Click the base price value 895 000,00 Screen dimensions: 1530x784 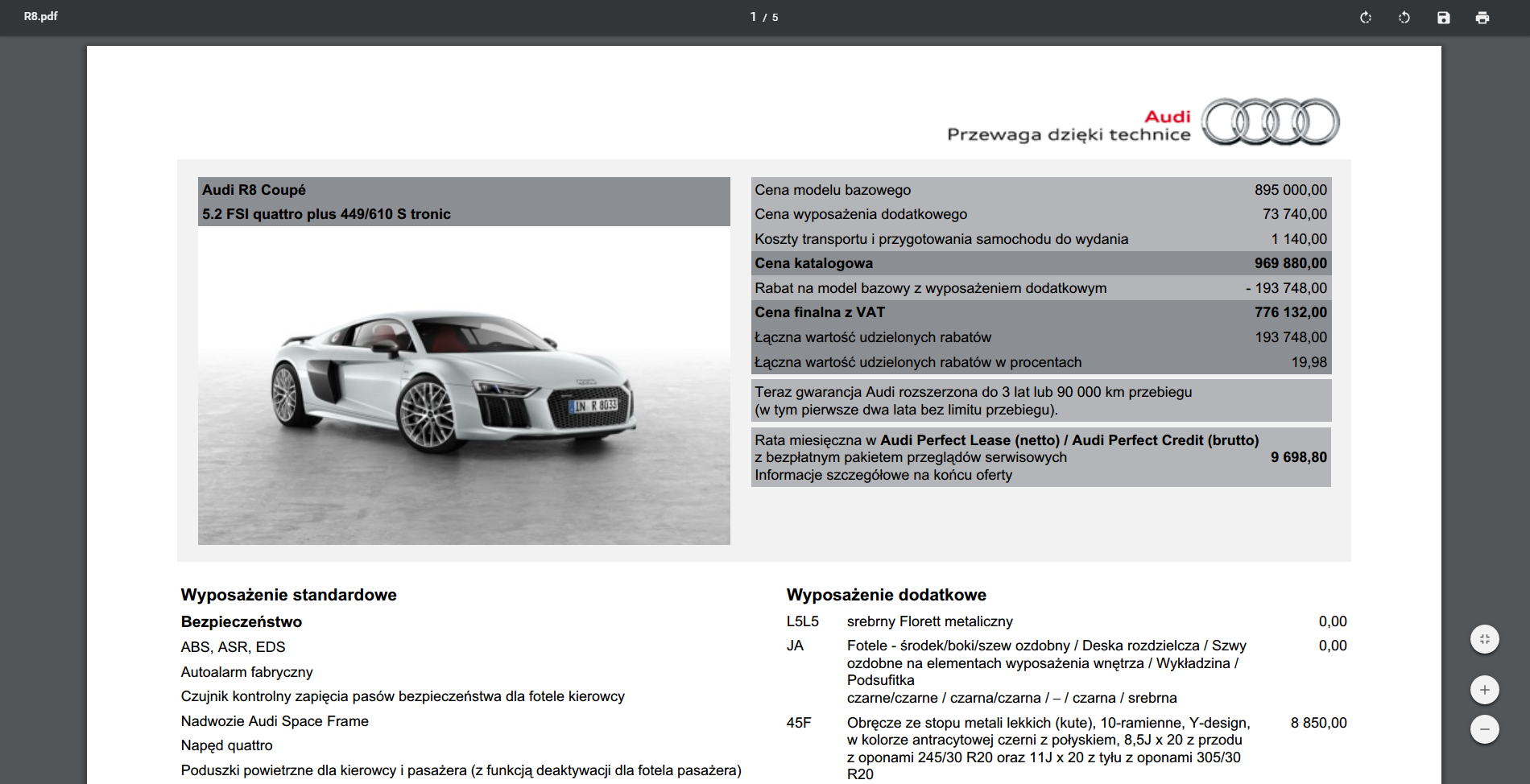1291,190
